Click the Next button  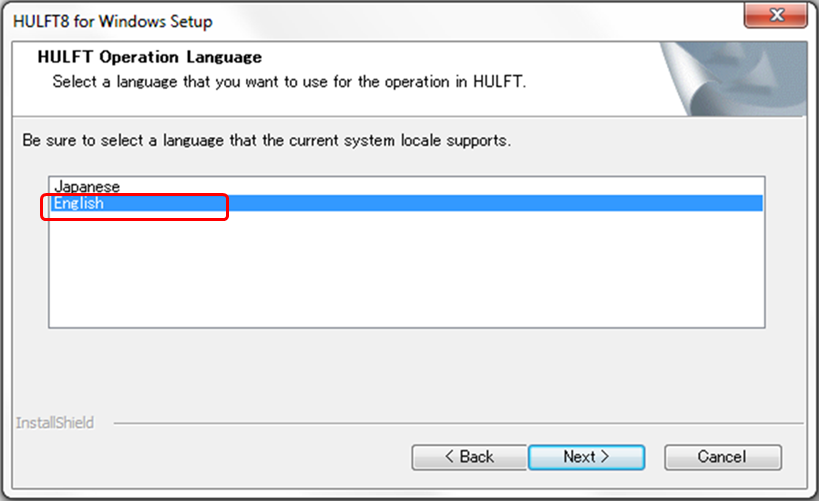tap(586, 457)
